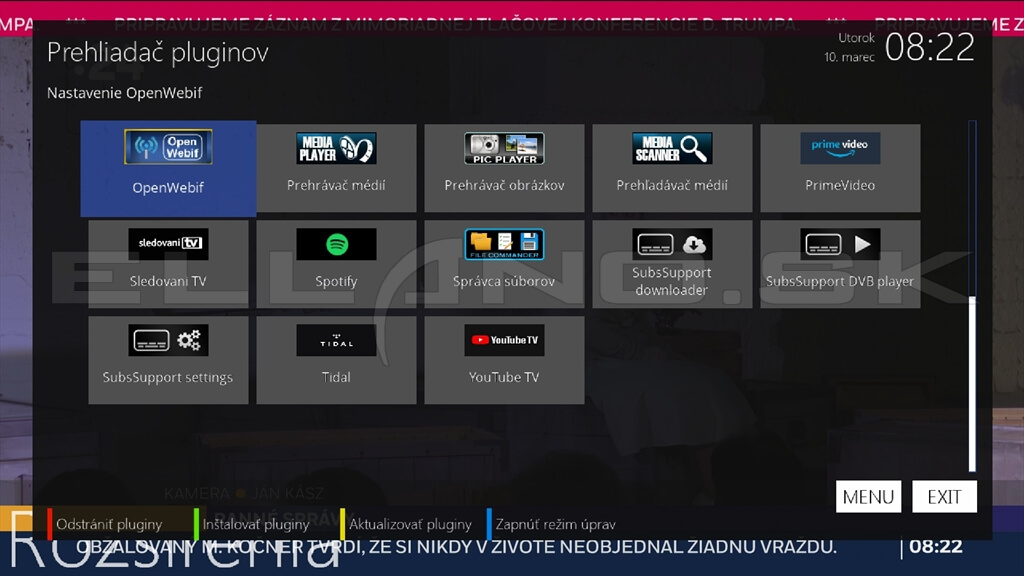
Task: Choose green Inštalovať pluginy option
Action: (x=255, y=524)
